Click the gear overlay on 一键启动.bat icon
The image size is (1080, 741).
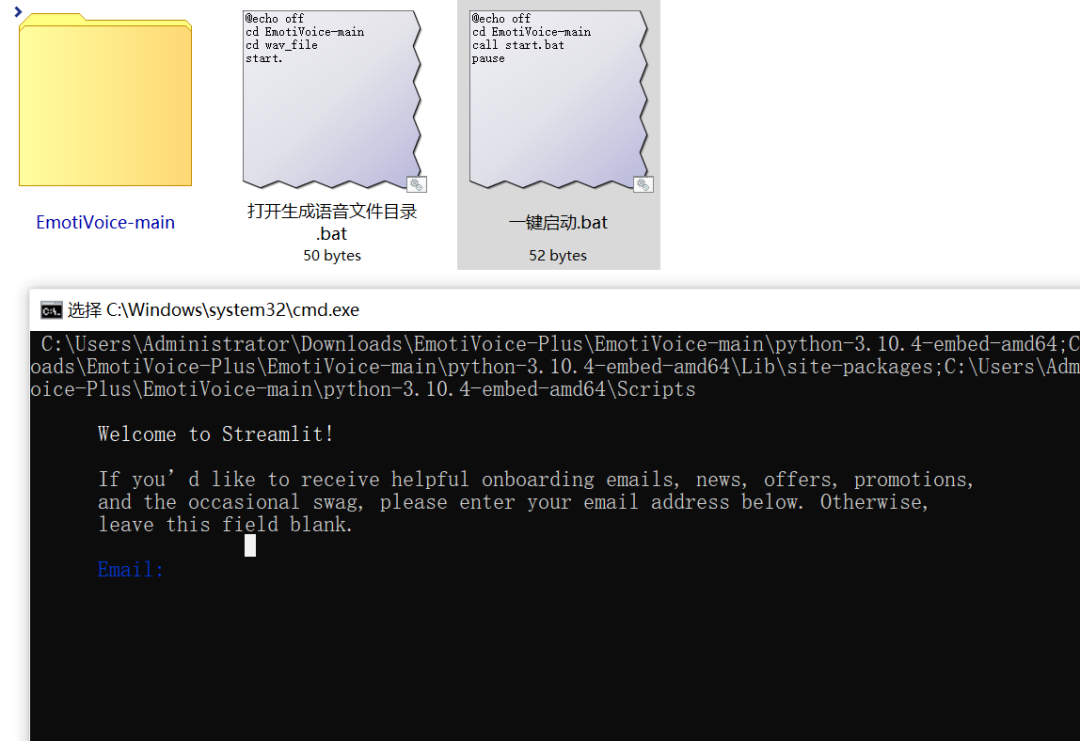tap(643, 185)
